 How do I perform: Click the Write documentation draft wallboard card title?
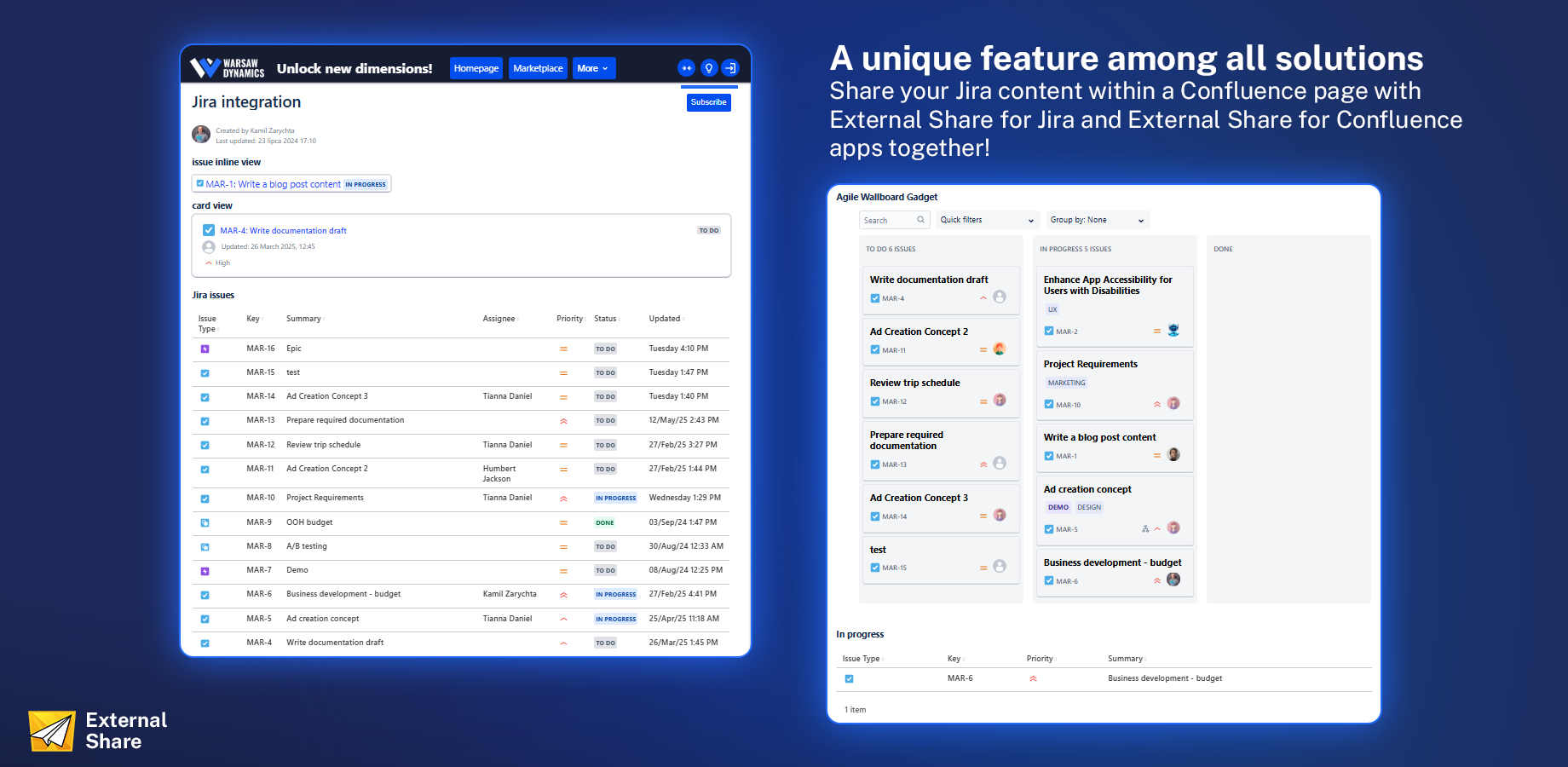929,280
